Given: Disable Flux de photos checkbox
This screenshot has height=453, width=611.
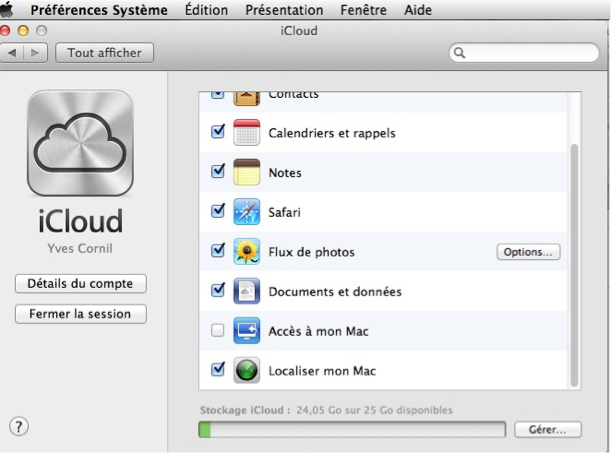Looking at the screenshot, I should coord(217,250).
